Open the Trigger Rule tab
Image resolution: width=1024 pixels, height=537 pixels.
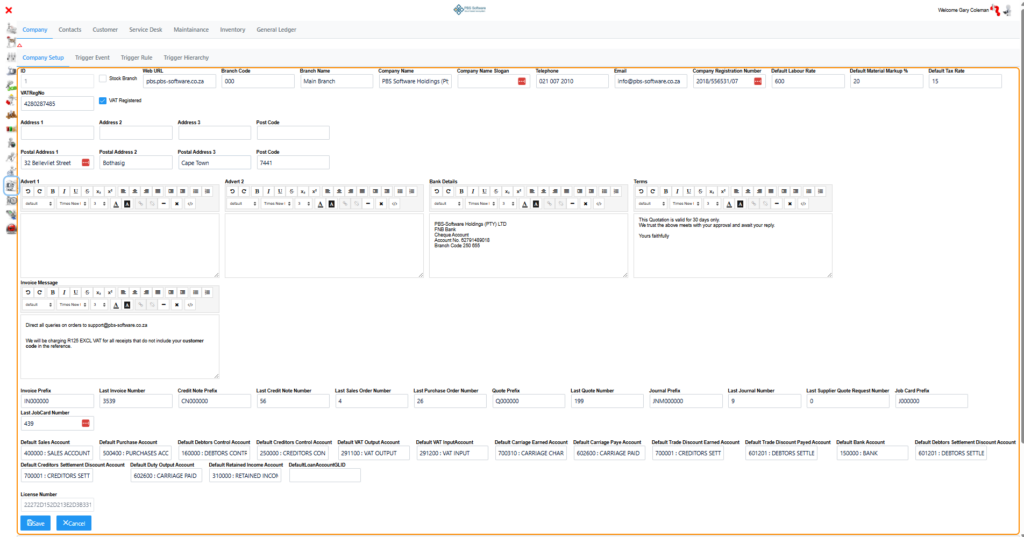tap(136, 58)
